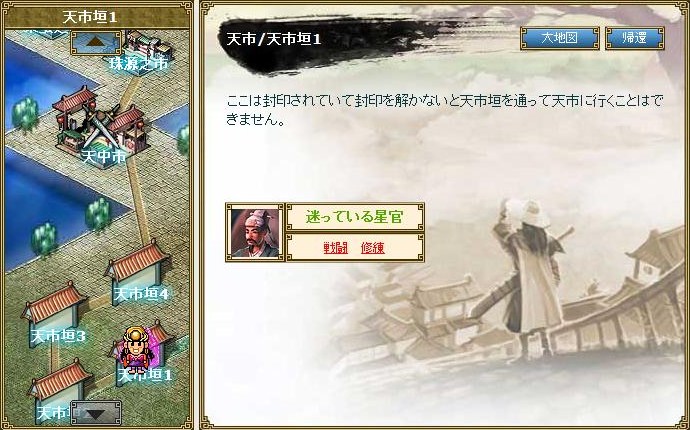Open the 大地図 world map
The image size is (690, 430).
click(x=559, y=38)
